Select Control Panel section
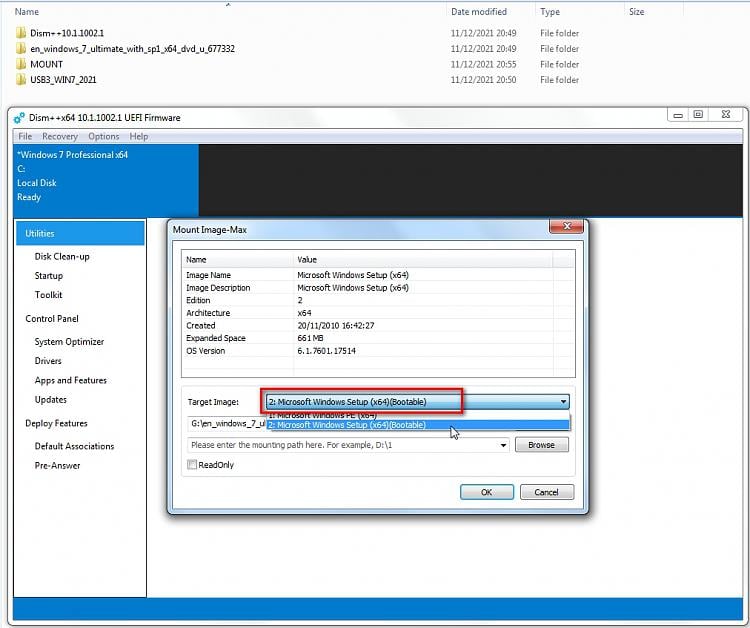 pos(52,319)
